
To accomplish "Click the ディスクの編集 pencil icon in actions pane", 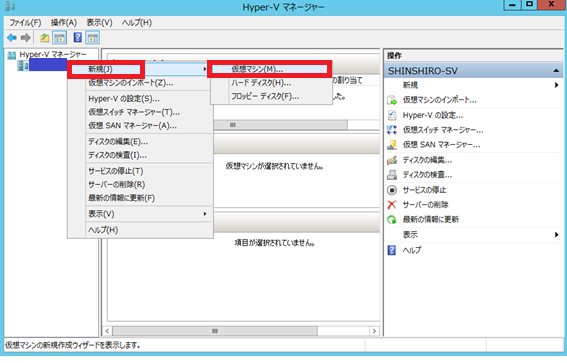I will (x=392, y=160).
